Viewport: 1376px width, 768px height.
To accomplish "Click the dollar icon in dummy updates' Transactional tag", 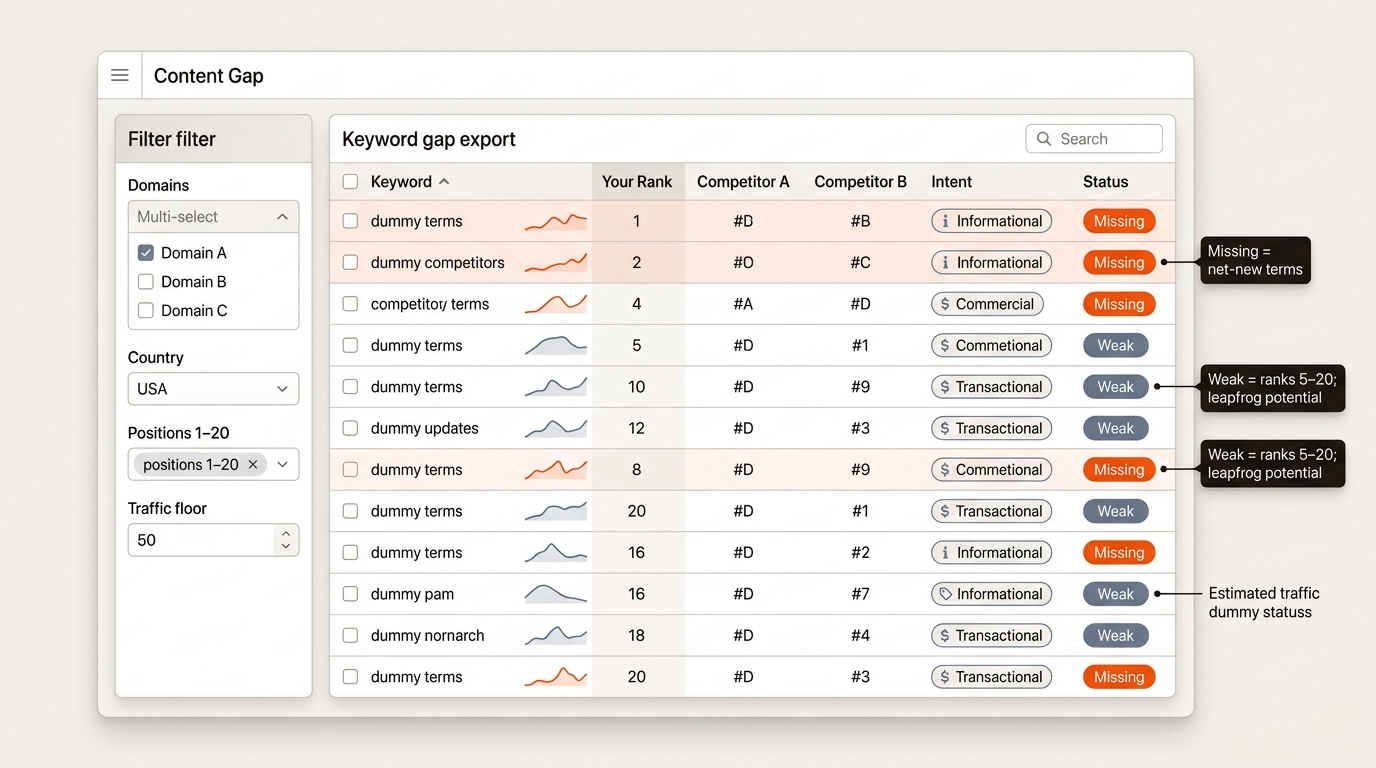I will (x=945, y=428).
